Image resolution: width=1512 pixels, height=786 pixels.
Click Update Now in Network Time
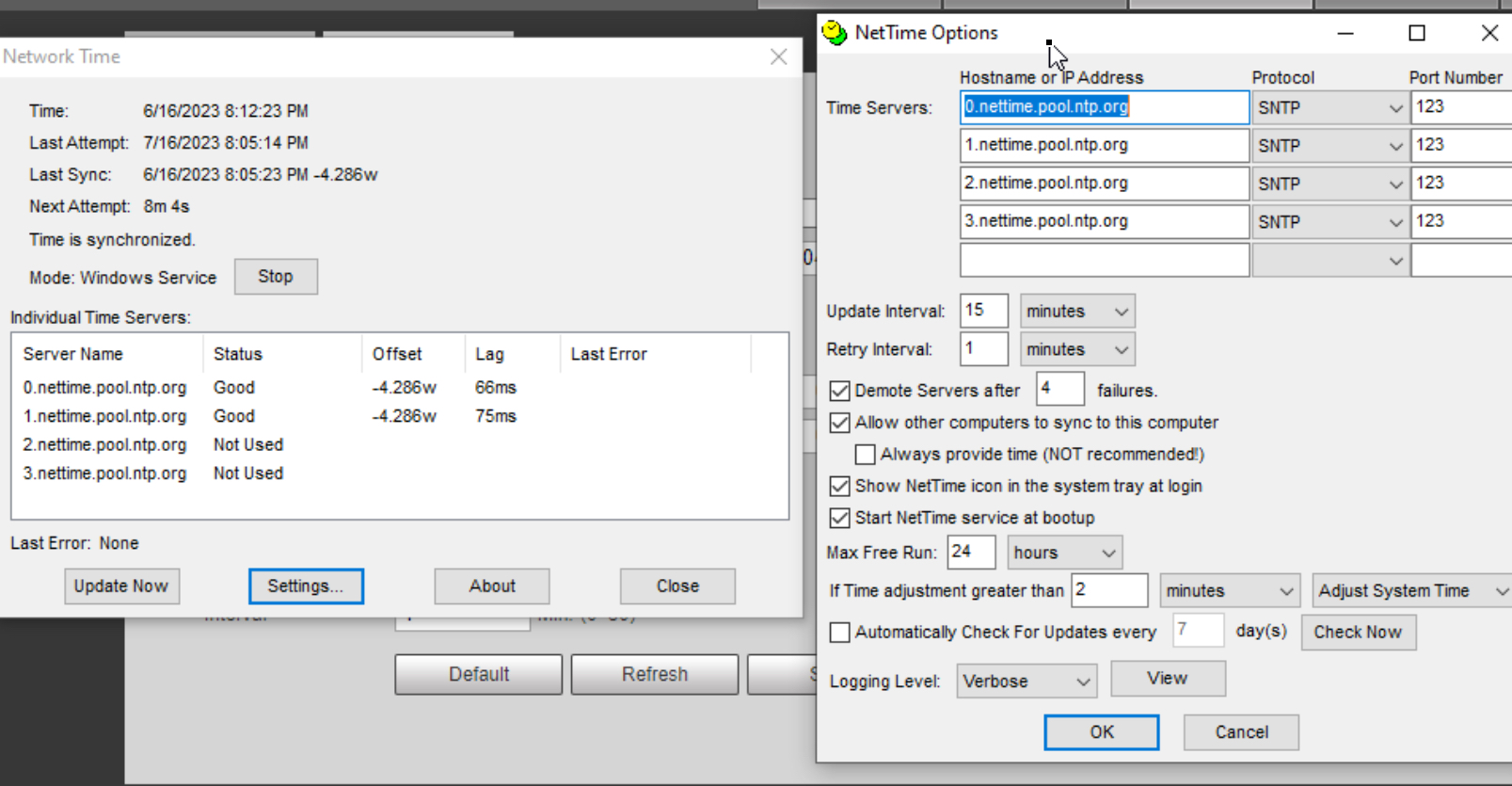(121, 586)
